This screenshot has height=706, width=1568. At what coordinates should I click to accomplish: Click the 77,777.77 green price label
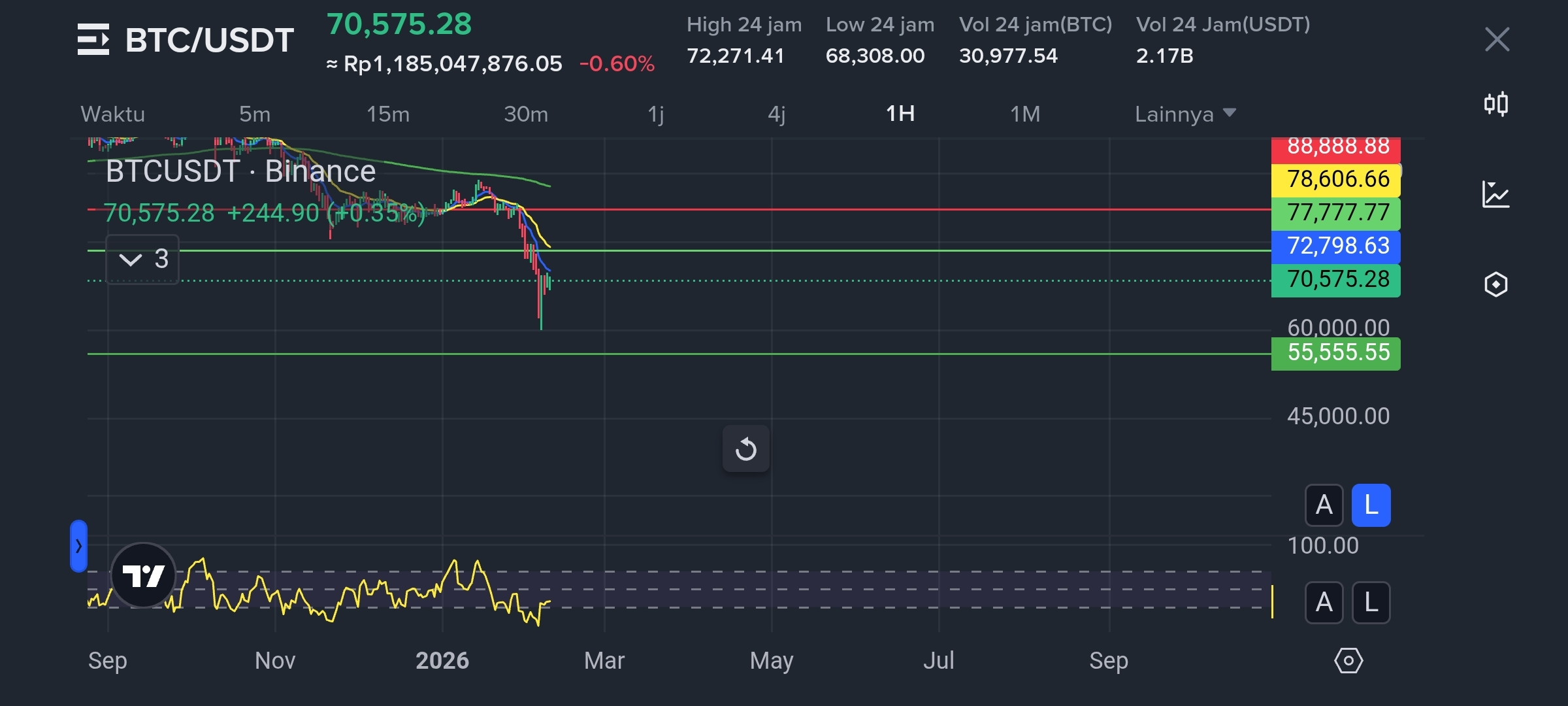tap(1336, 213)
